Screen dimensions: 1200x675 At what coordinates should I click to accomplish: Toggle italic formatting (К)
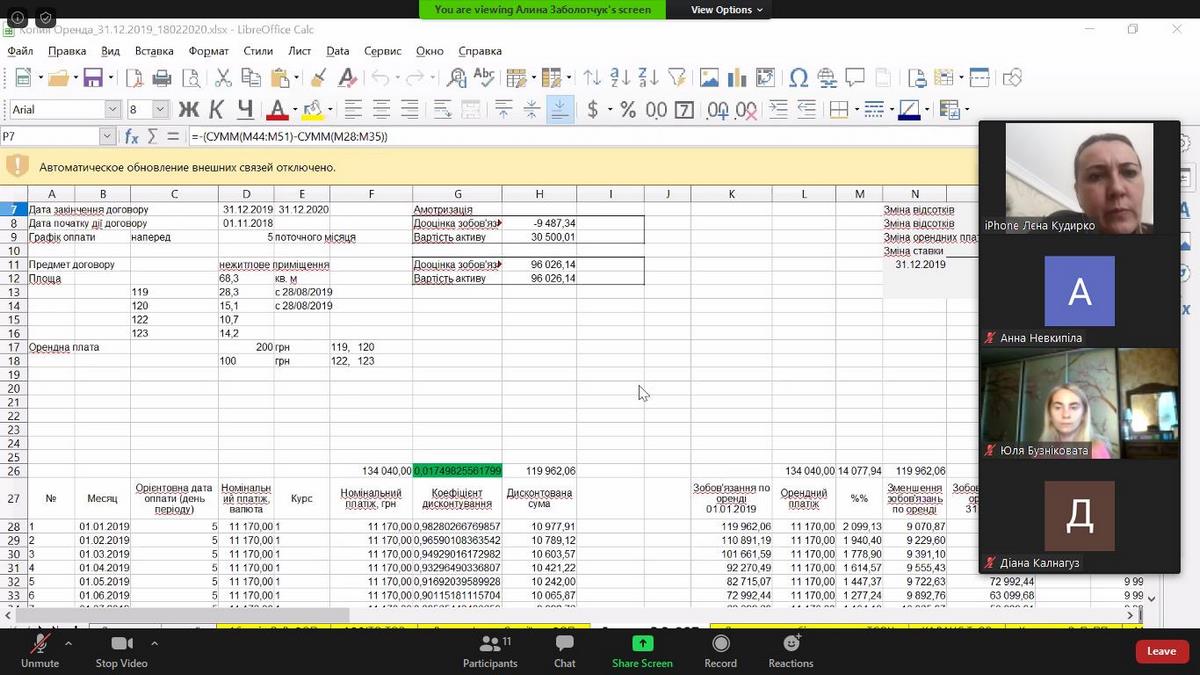coord(217,110)
